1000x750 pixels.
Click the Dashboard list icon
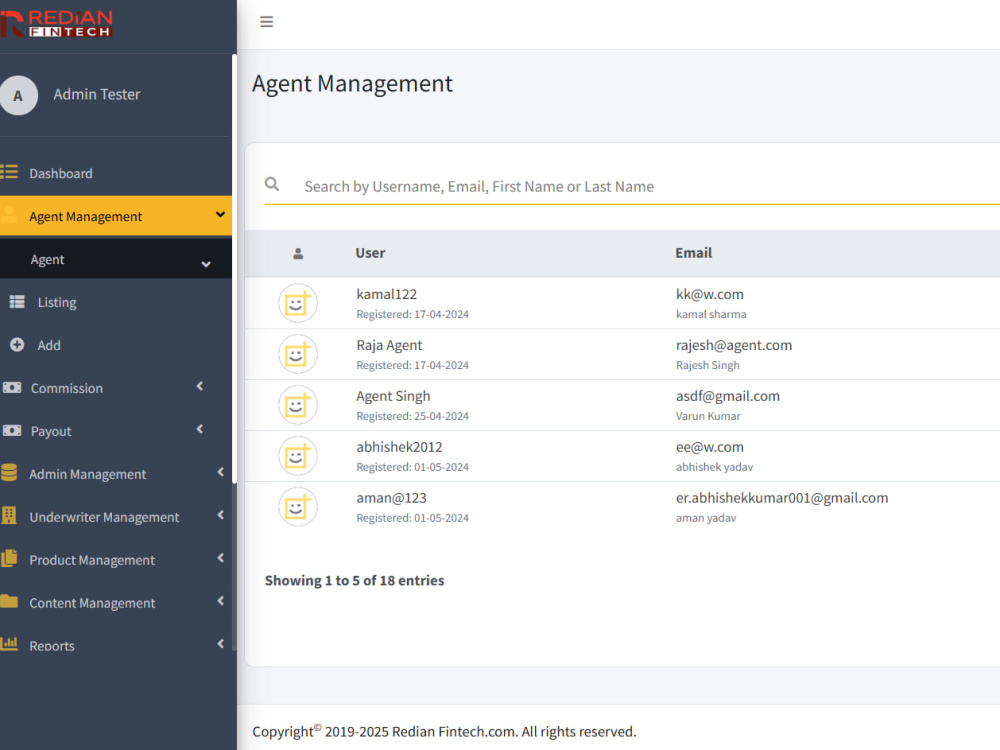pyautogui.click(x=9, y=172)
